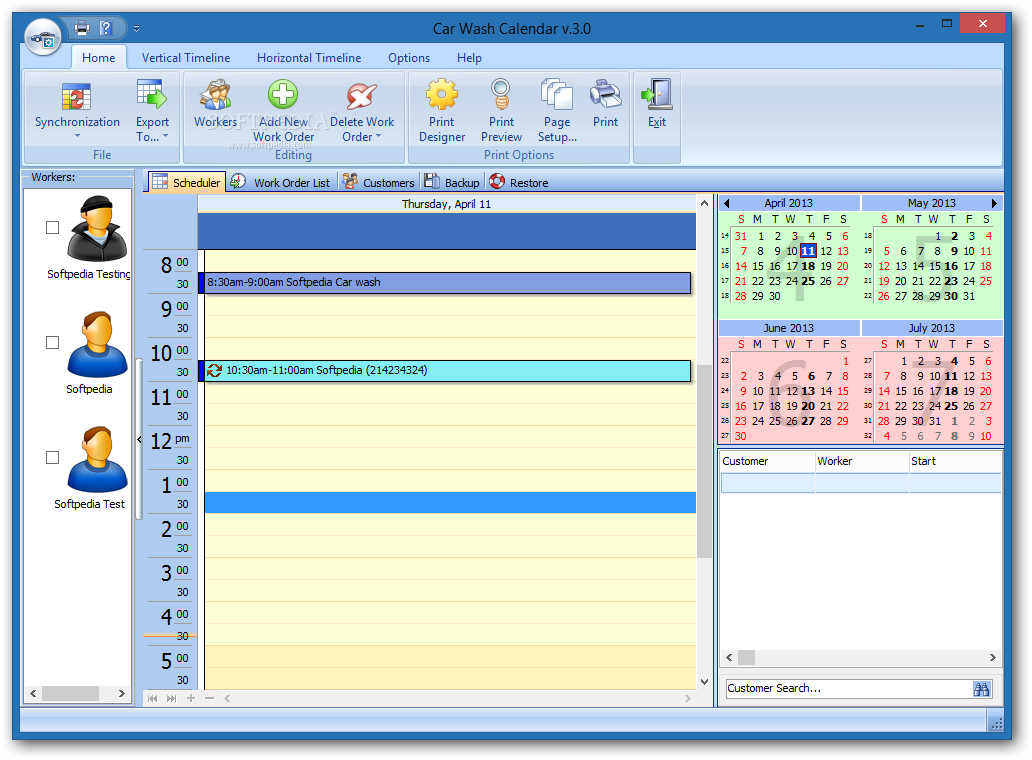1032x760 pixels.
Task: Open Work Order List view
Action: tap(281, 182)
